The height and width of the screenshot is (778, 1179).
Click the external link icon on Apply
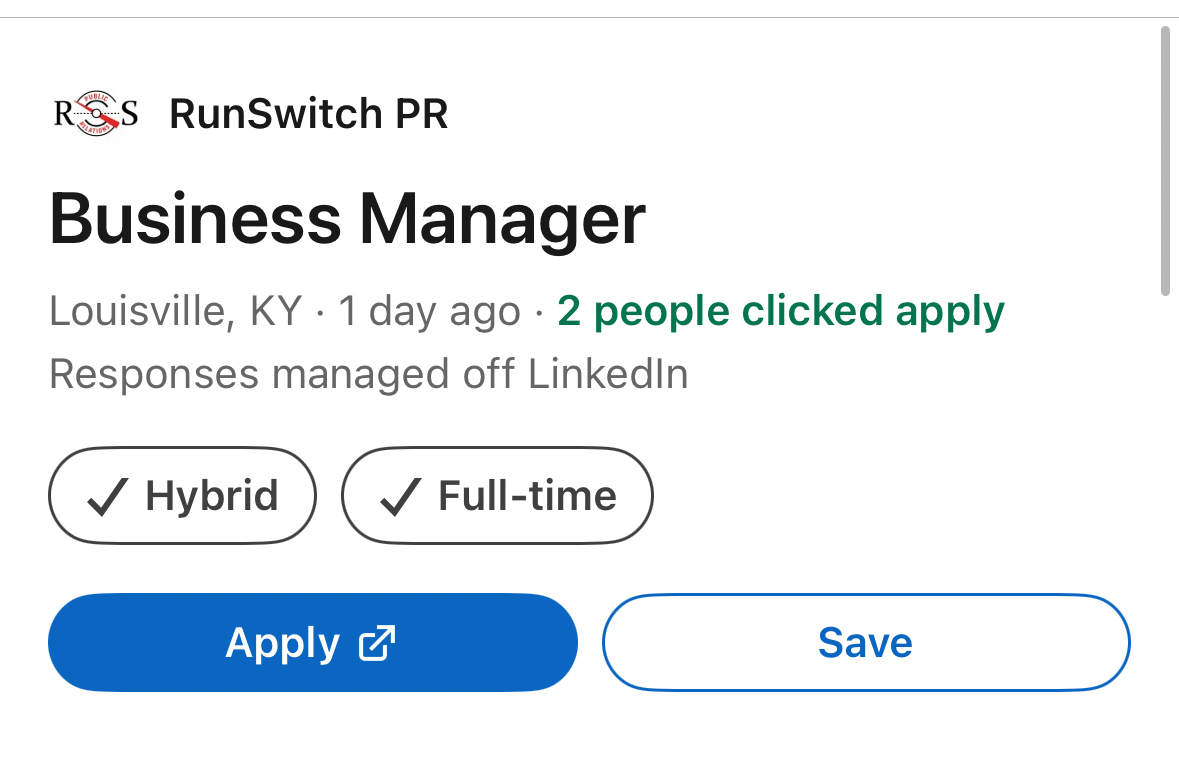(x=377, y=643)
